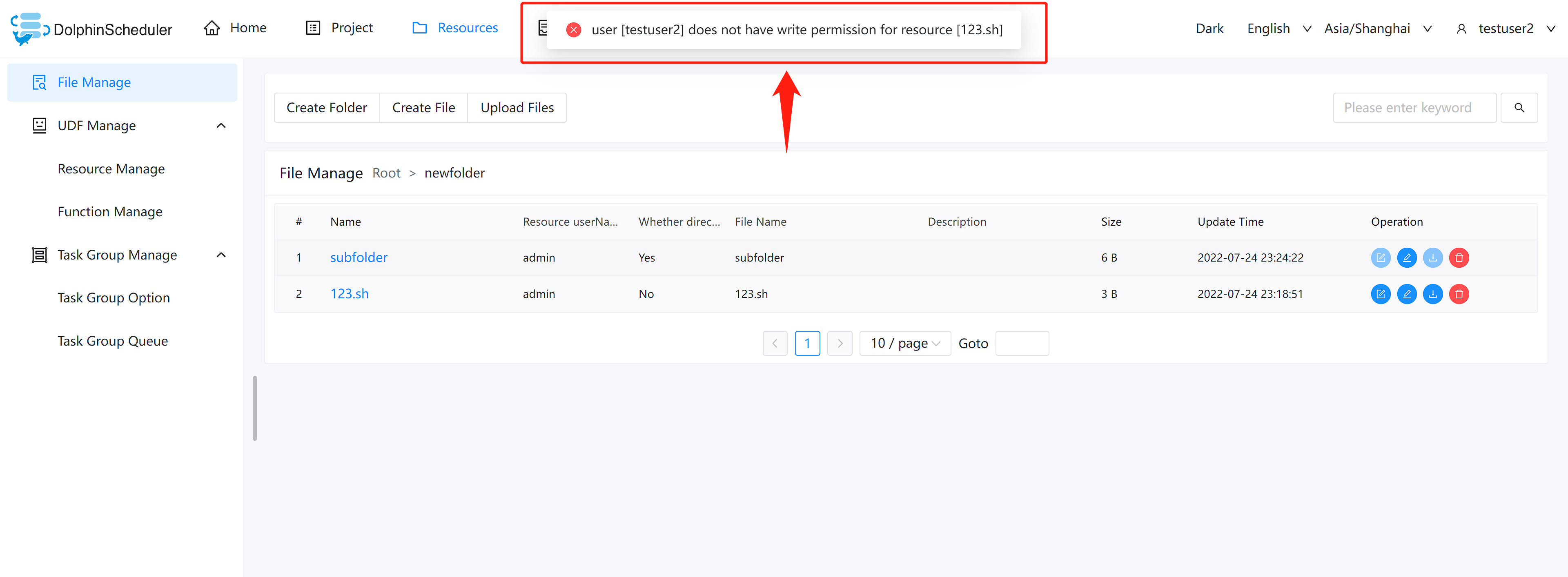The height and width of the screenshot is (577, 1568).
Task: Toggle Dark theme mode
Action: coord(1209,29)
